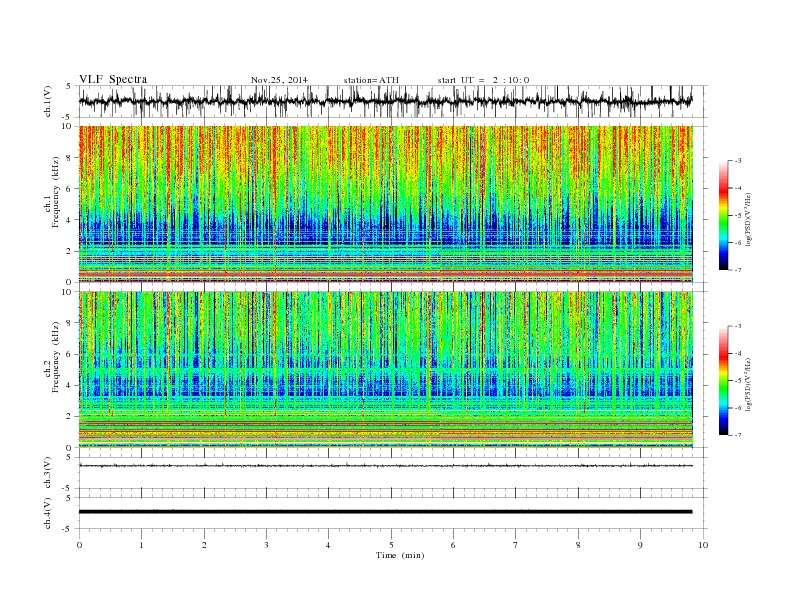
Task: Click time axis tick label "5"
Action: pos(391,545)
